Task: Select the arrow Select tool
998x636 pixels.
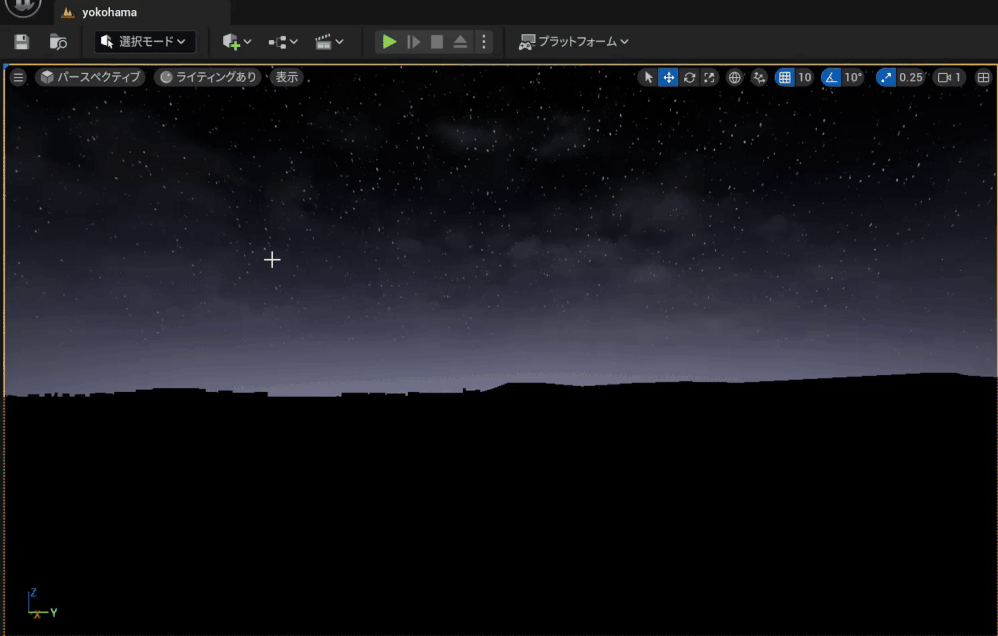Action: pyautogui.click(x=649, y=76)
